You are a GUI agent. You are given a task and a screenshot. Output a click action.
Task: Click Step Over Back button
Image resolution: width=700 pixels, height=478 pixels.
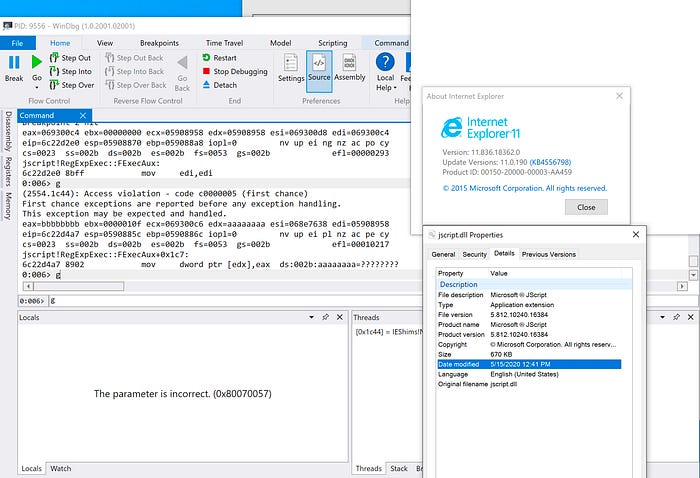pos(136,85)
